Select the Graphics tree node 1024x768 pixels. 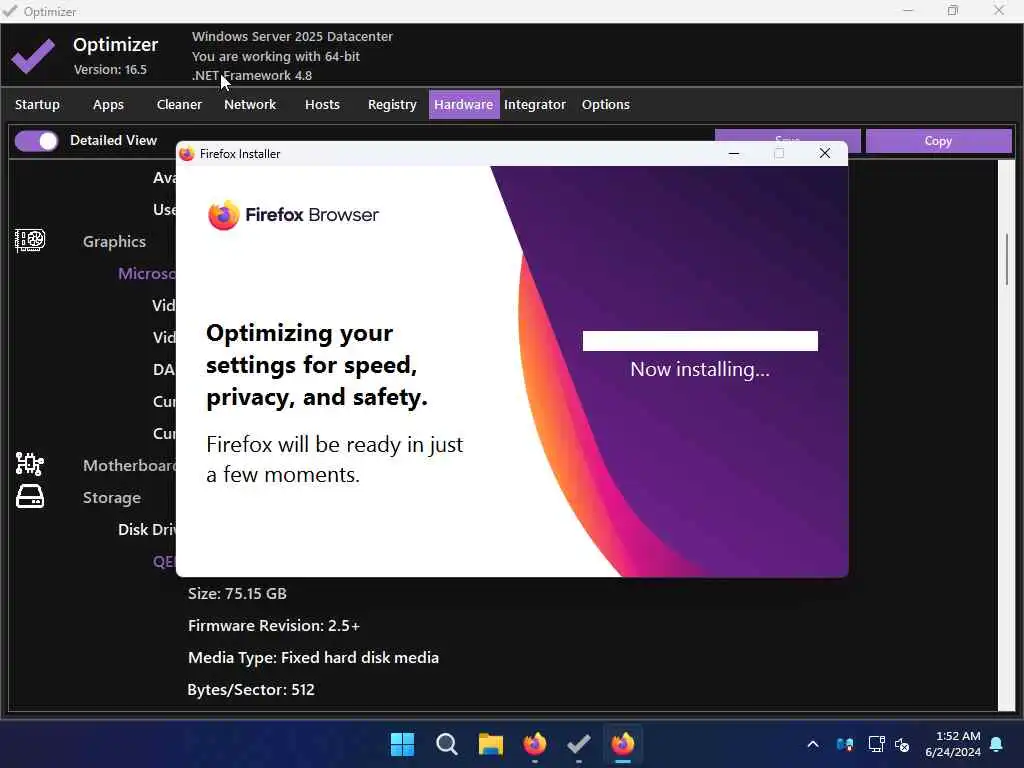(x=114, y=242)
